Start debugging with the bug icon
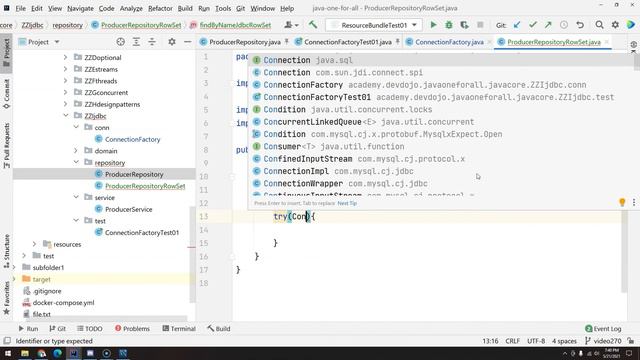The width and height of the screenshot is (640, 360). pos(449,25)
